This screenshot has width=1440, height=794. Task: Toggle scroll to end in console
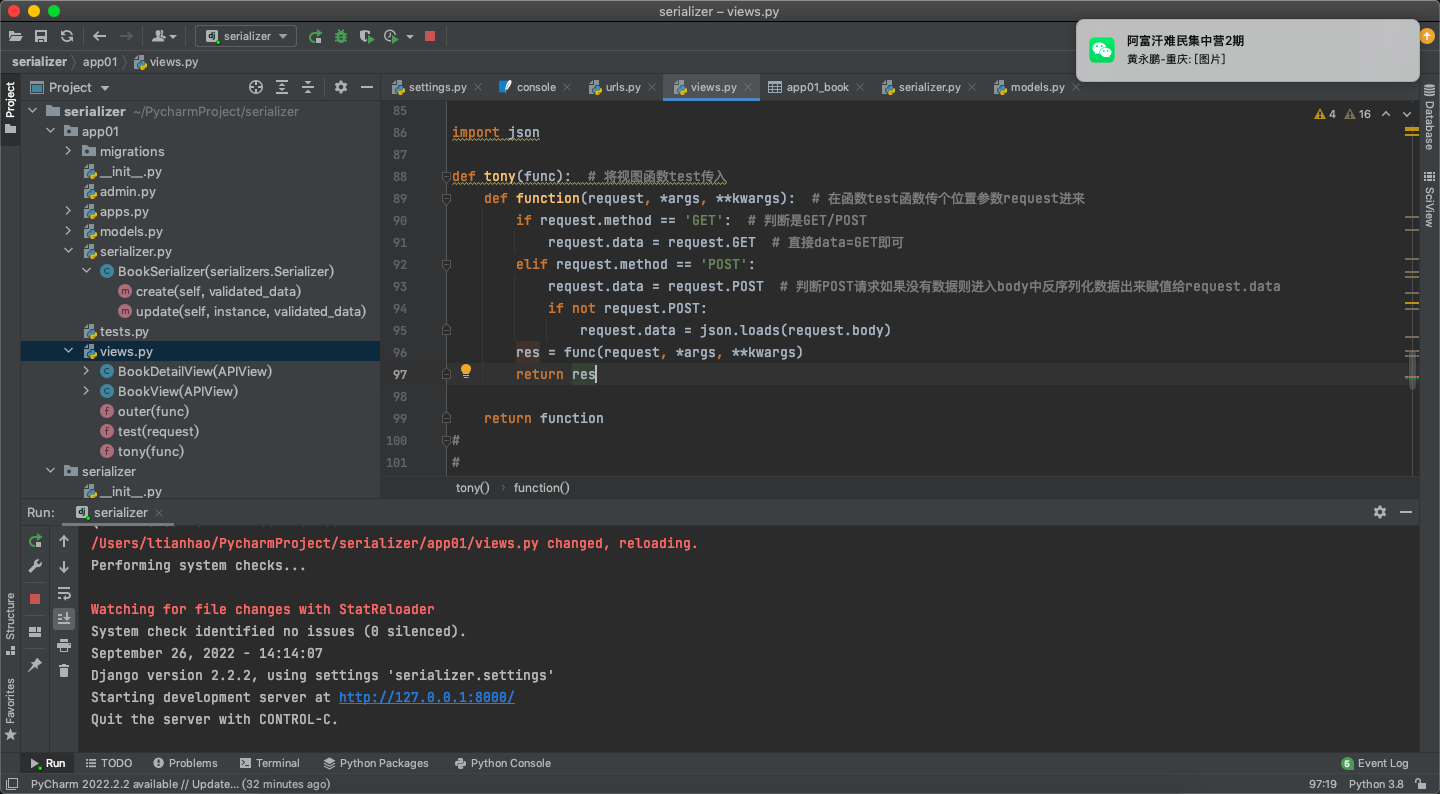point(64,619)
